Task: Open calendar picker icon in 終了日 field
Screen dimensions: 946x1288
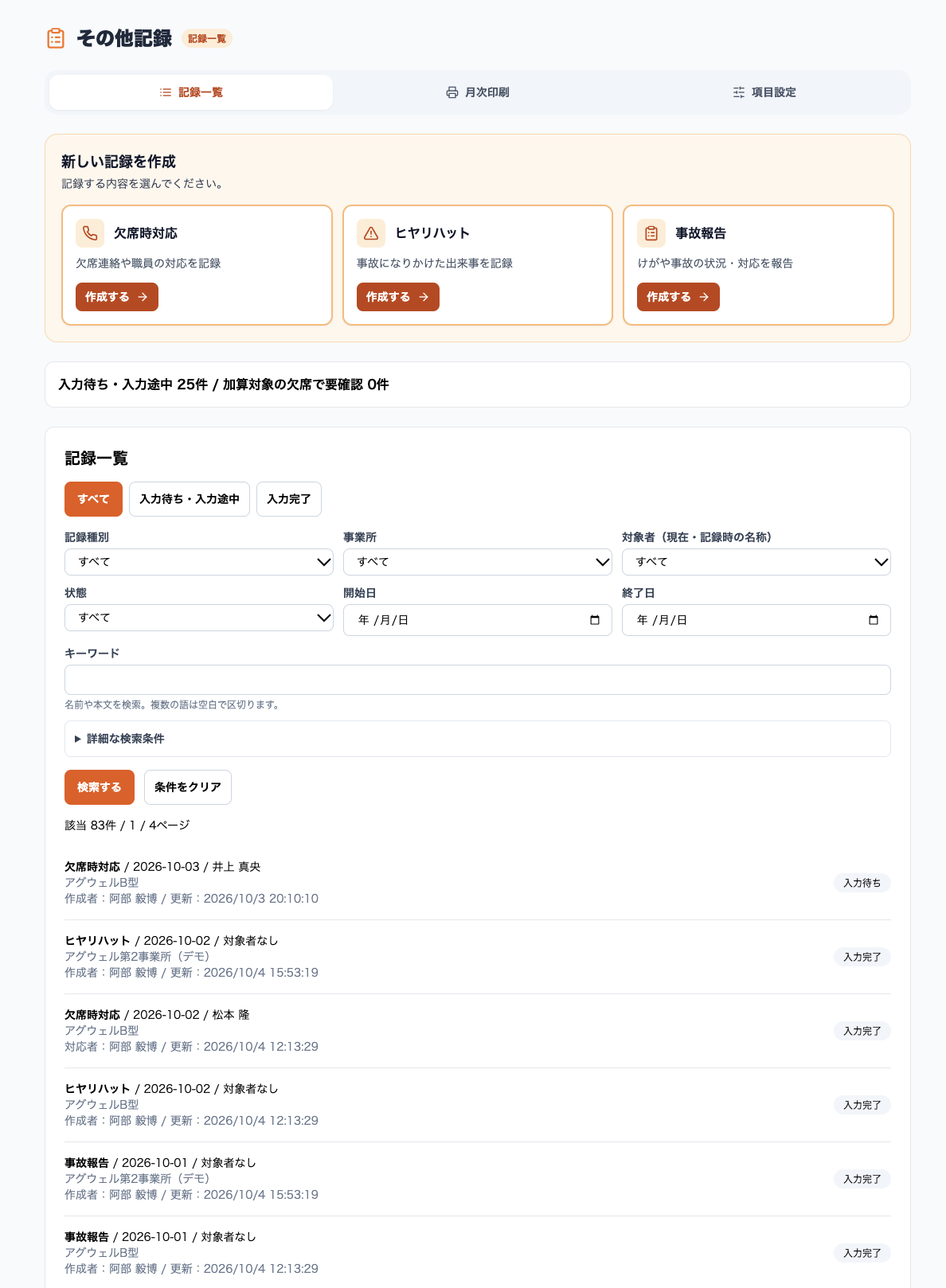Action: tap(874, 620)
